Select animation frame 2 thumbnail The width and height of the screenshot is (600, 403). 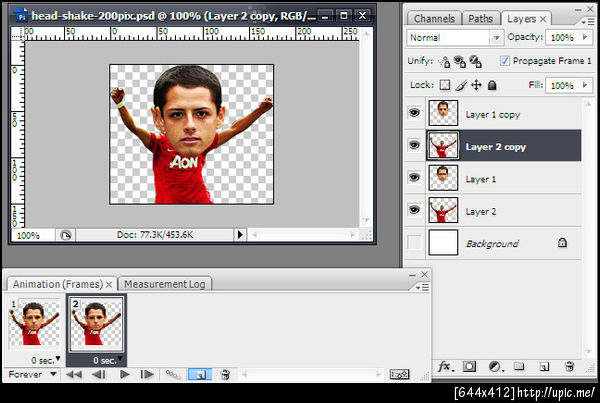click(96, 324)
